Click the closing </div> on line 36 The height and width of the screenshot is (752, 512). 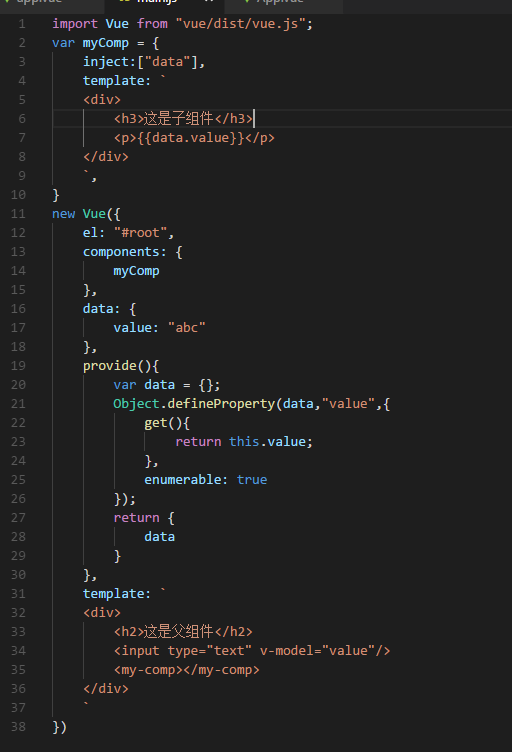[x=105, y=688]
